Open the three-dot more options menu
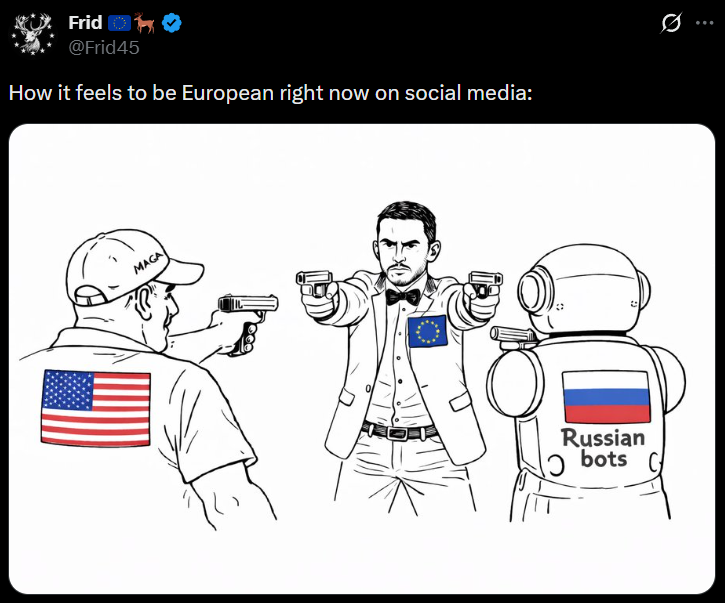This screenshot has height=603, width=725. 704,24
